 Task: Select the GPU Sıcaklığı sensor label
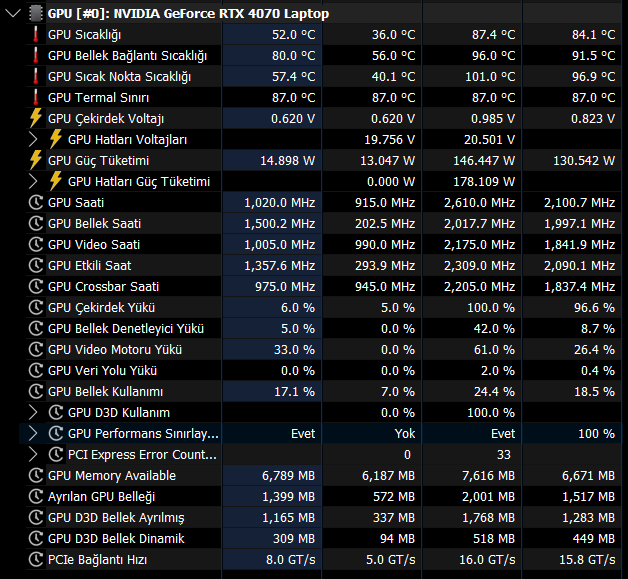pyautogui.click(x=85, y=35)
